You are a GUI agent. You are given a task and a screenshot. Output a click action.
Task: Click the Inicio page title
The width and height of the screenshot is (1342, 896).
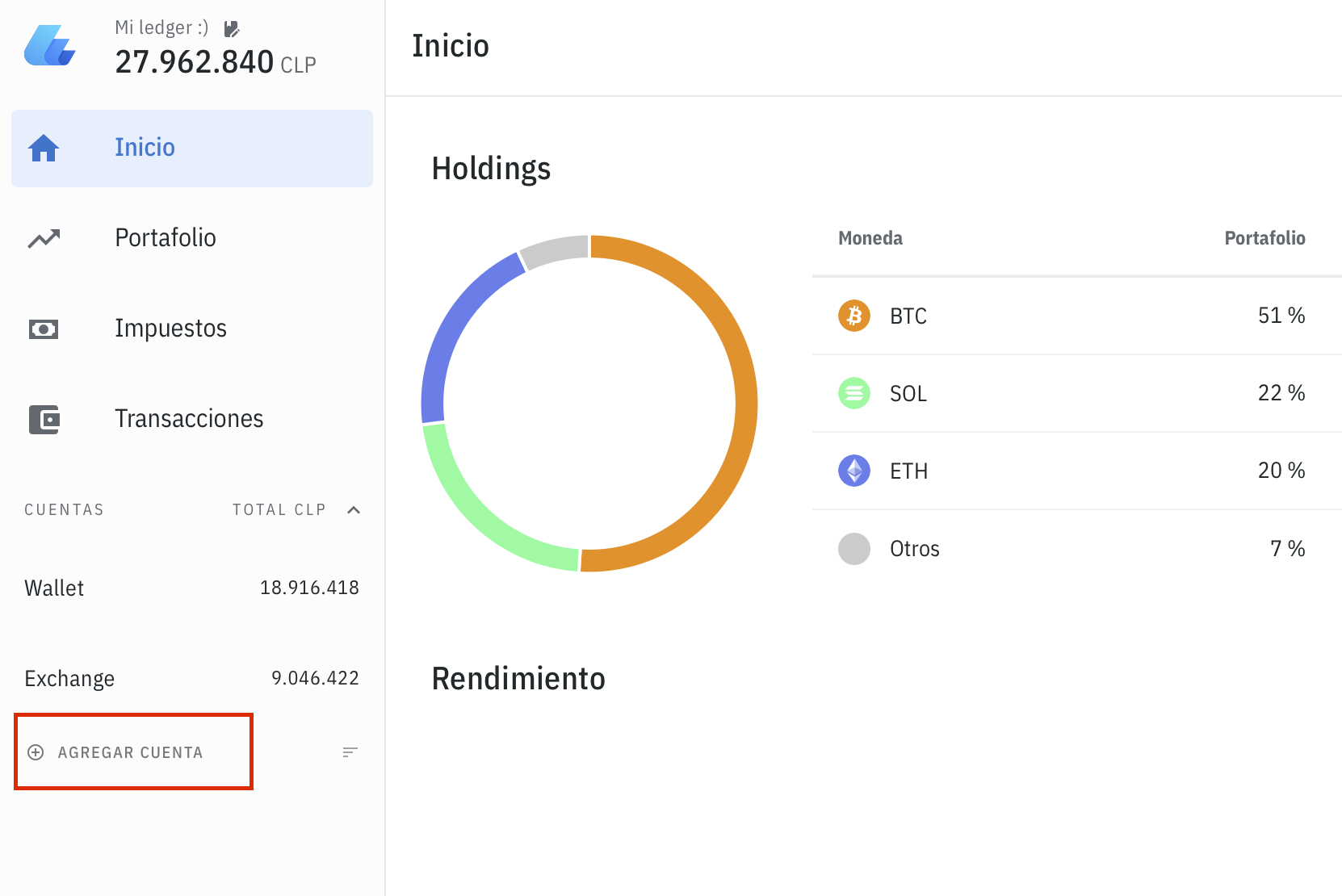pyautogui.click(x=451, y=46)
